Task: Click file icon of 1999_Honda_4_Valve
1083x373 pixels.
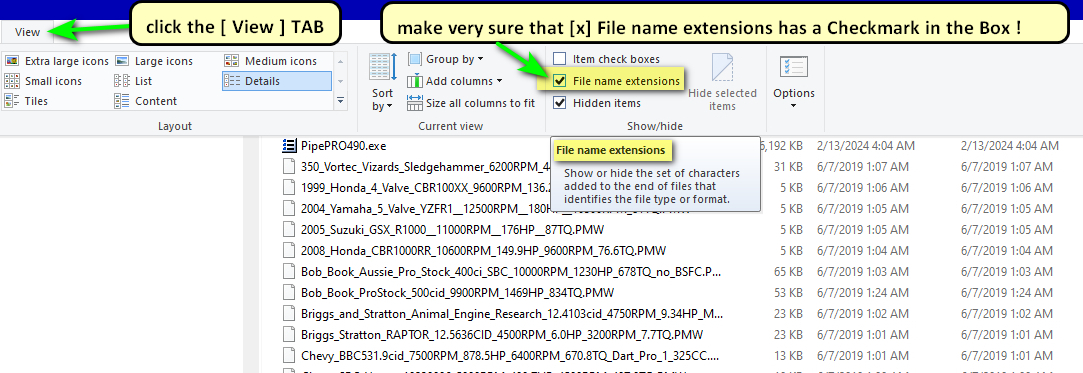Action: click(289, 187)
